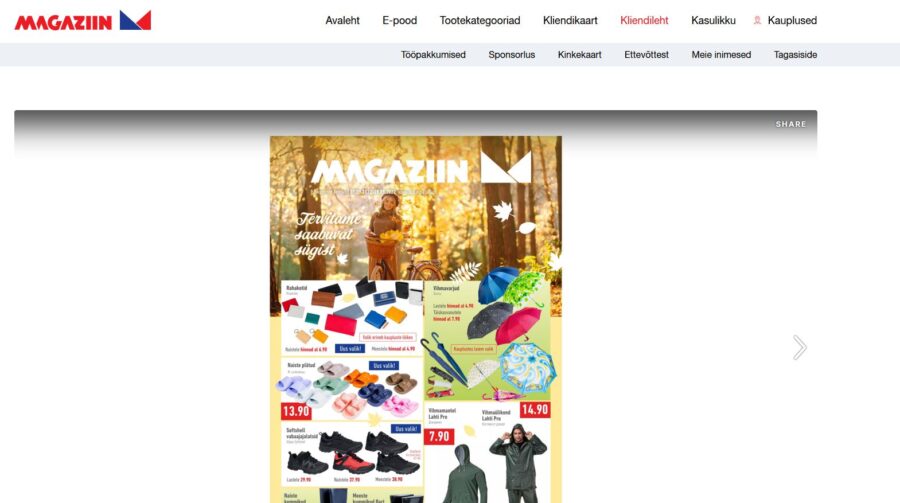Open the Kauplused stores link
Image resolution: width=900 pixels, height=503 pixels.
pos(792,20)
